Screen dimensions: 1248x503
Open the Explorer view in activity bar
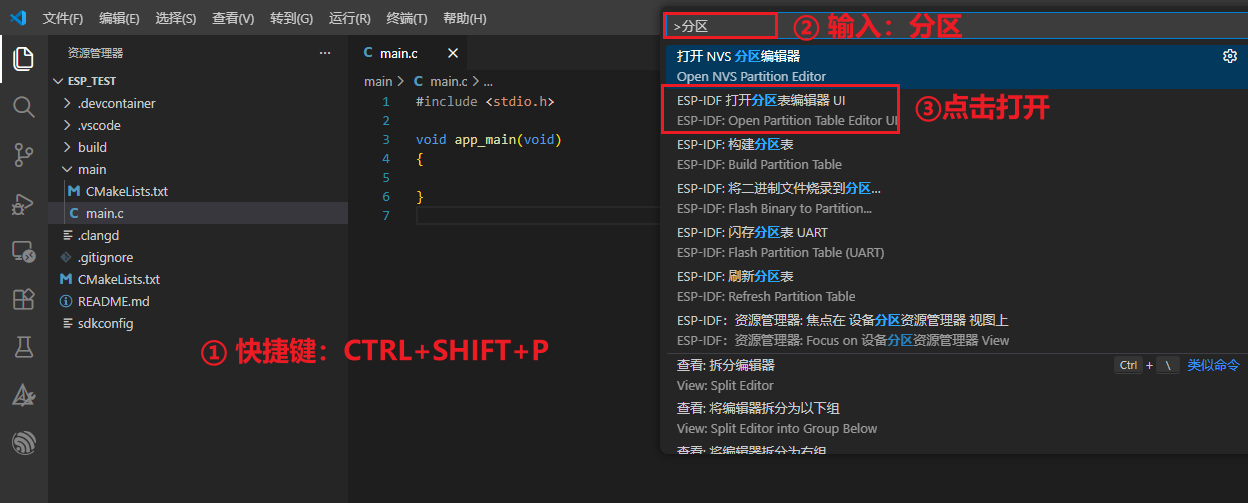pos(23,58)
